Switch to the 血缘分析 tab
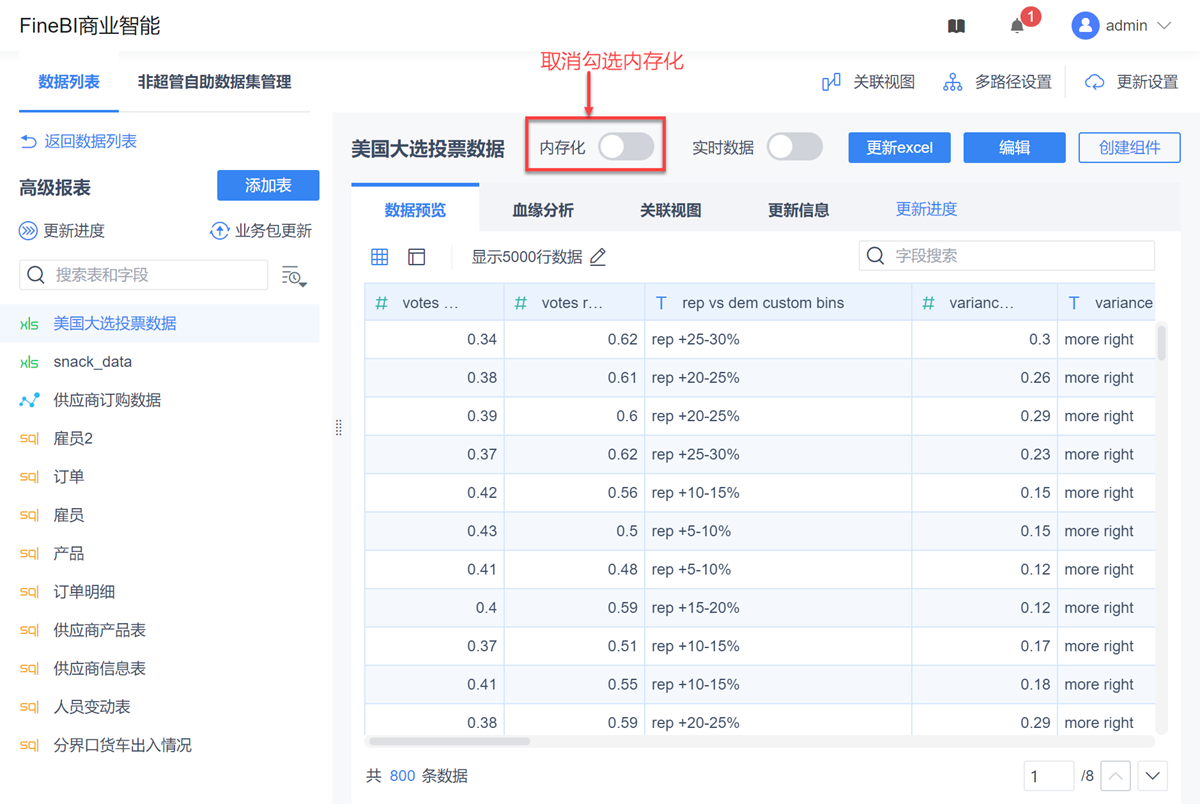This screenshot has width=1200, height=804. tap(543, 210)
